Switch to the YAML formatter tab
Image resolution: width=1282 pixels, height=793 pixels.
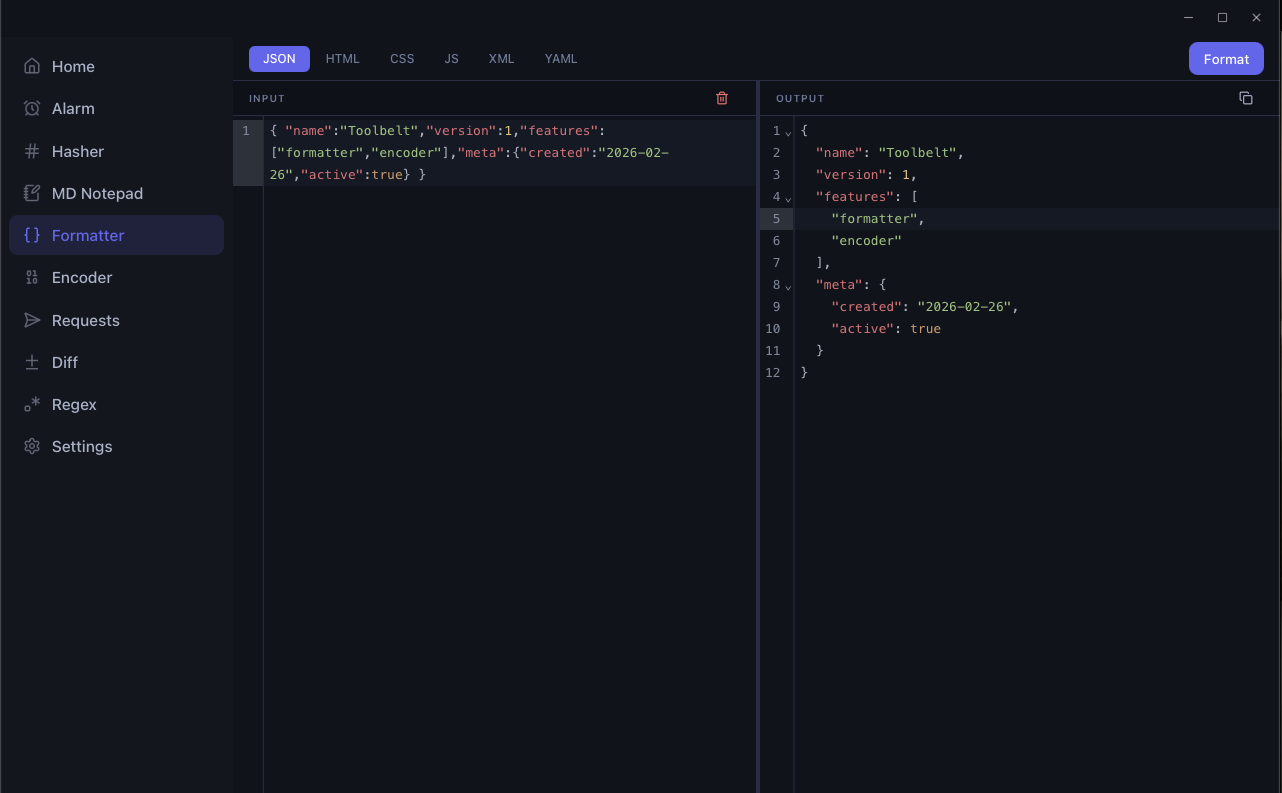(x=560, y=58)
